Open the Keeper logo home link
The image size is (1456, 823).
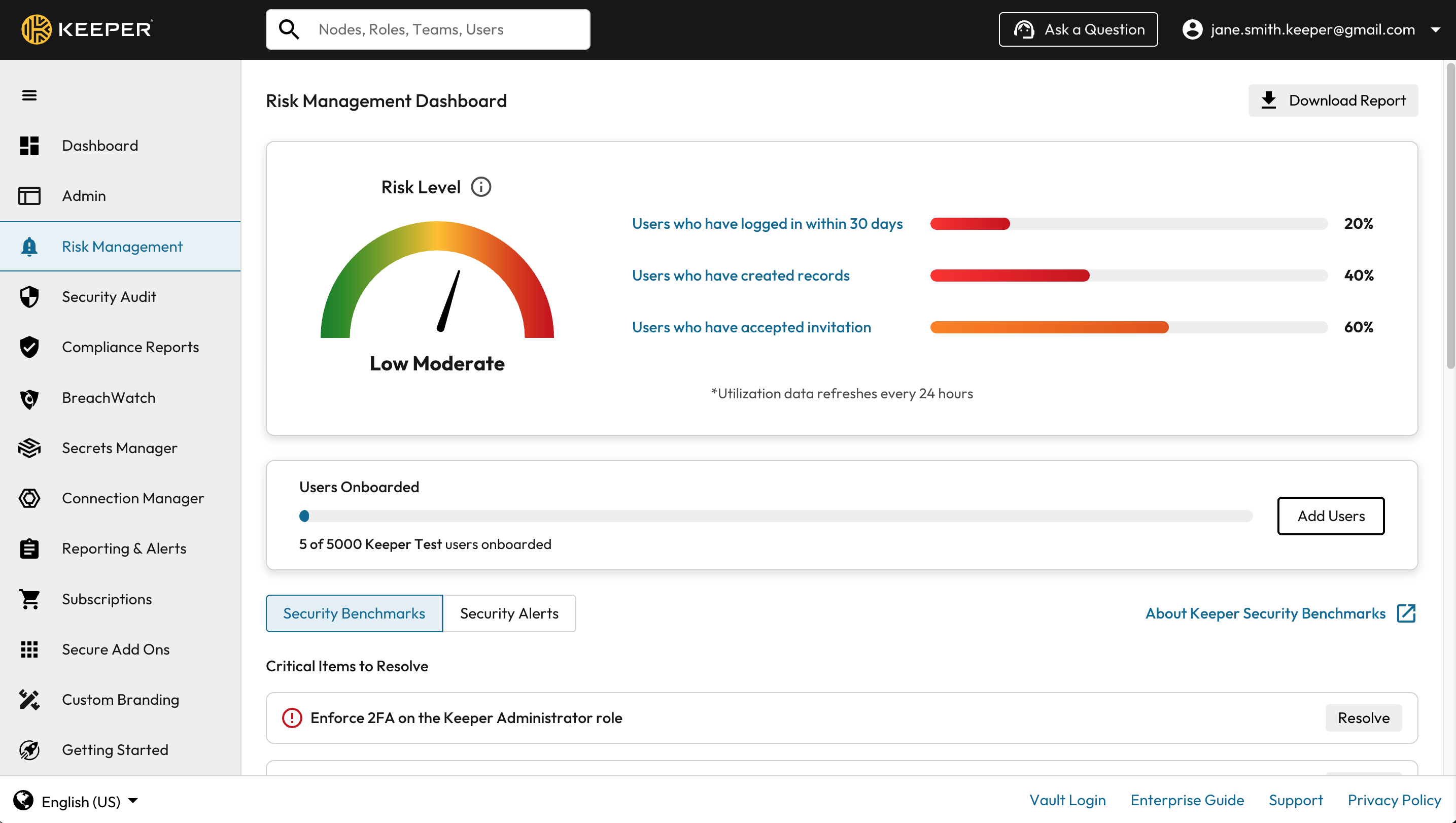(x=86, y=29)
